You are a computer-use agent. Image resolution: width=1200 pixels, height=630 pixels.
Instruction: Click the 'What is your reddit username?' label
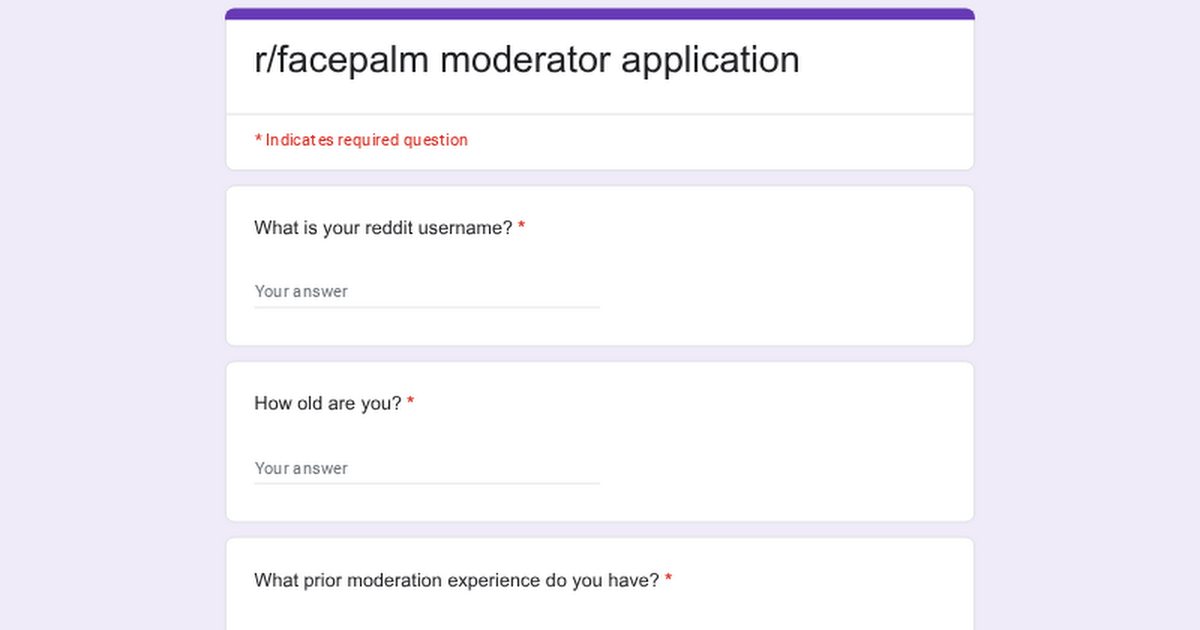383,228
